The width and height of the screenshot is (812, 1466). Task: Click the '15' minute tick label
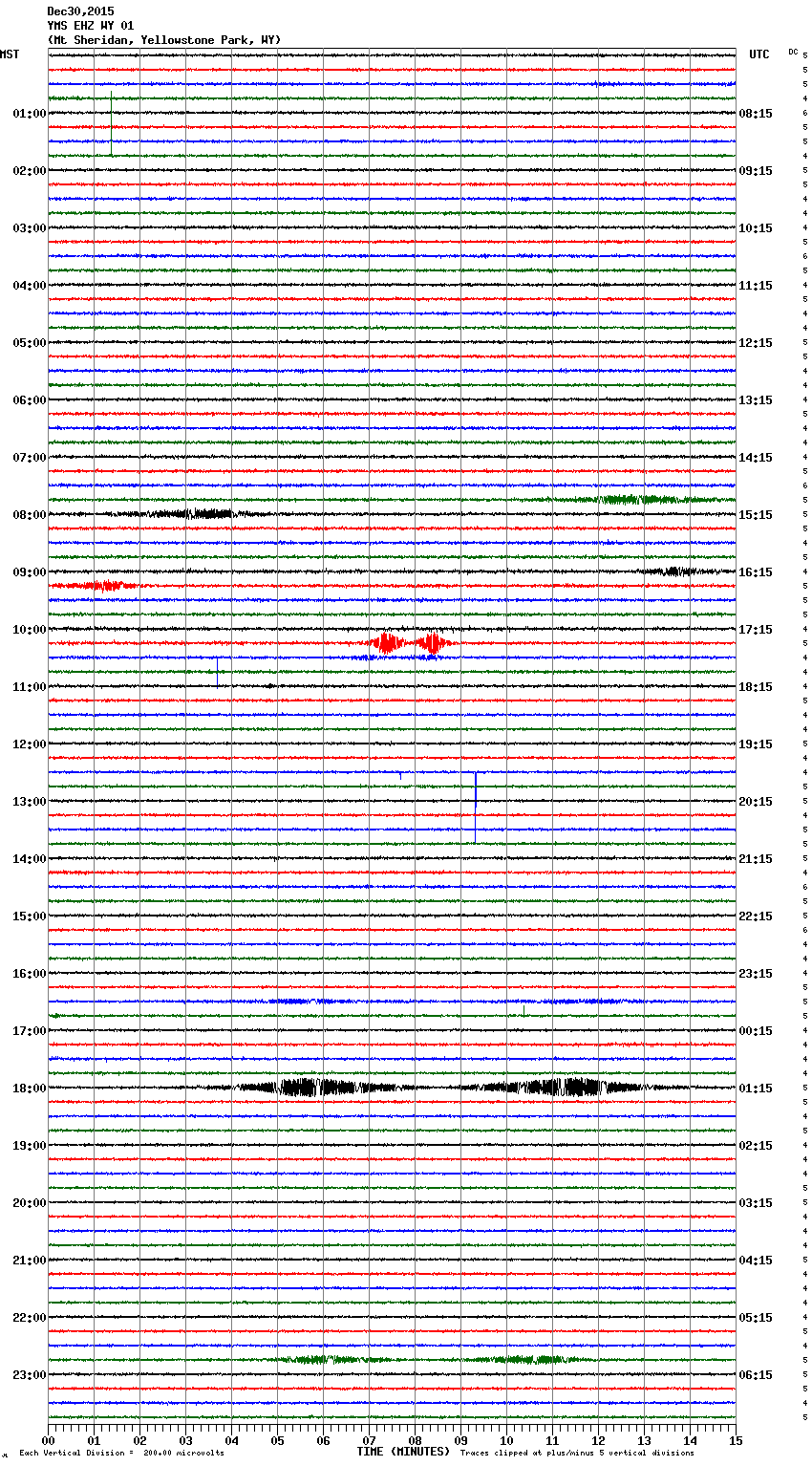coord(736,1441)
